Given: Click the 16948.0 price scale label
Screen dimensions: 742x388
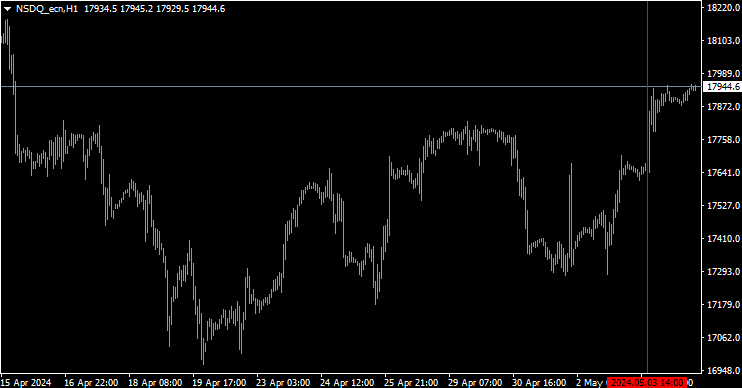Looking at the screenshot, I should [x=724, y=370].
